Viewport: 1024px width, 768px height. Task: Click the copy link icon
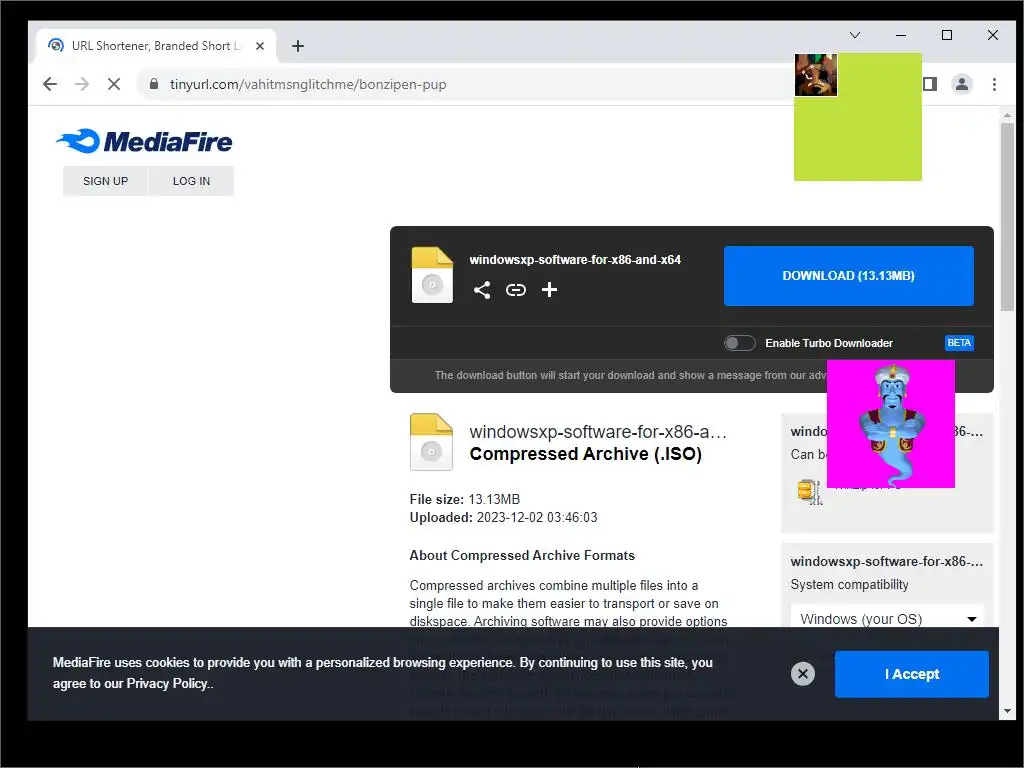click(516, 290)
